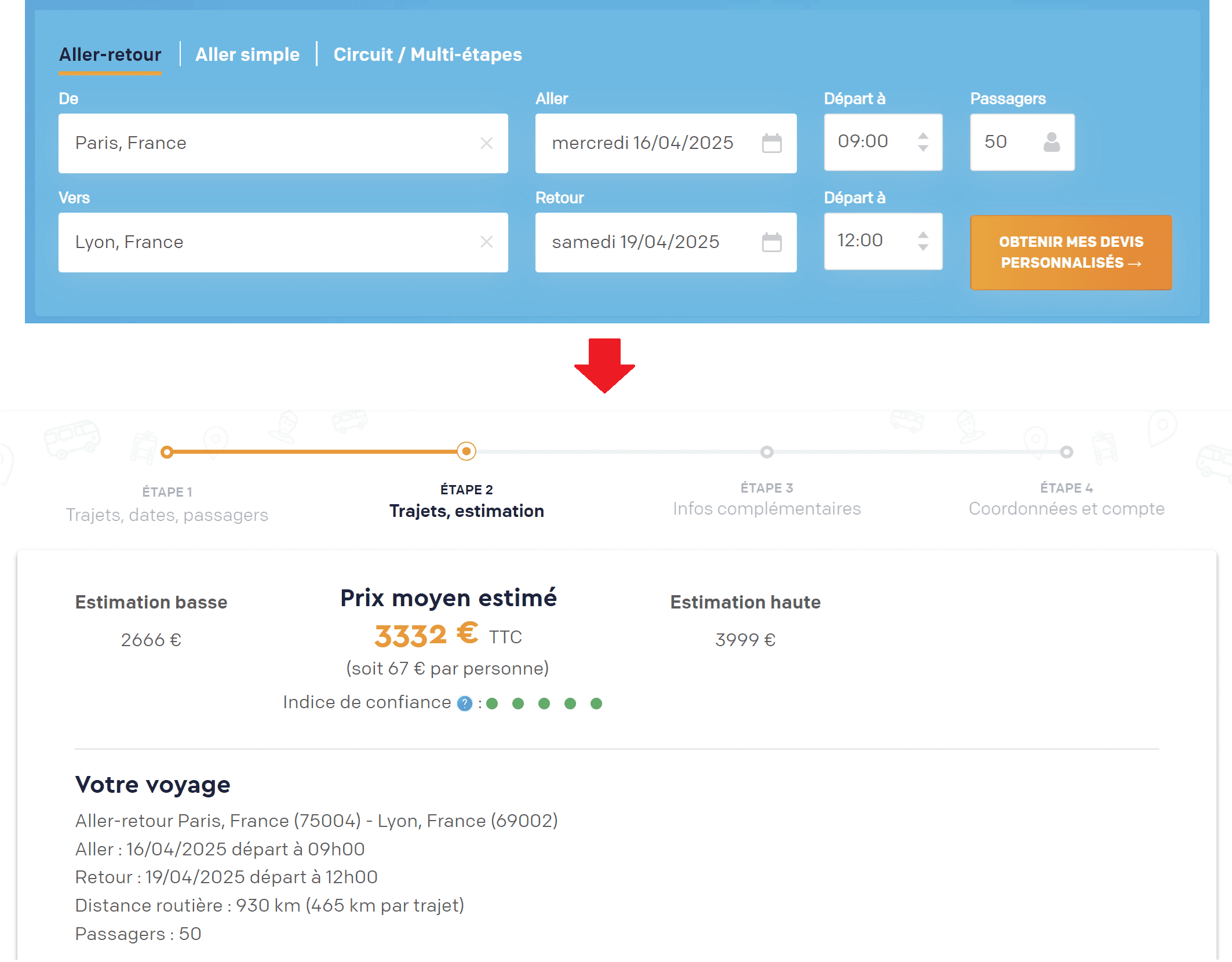Select the Aller-retour tab

click(110, 54)
